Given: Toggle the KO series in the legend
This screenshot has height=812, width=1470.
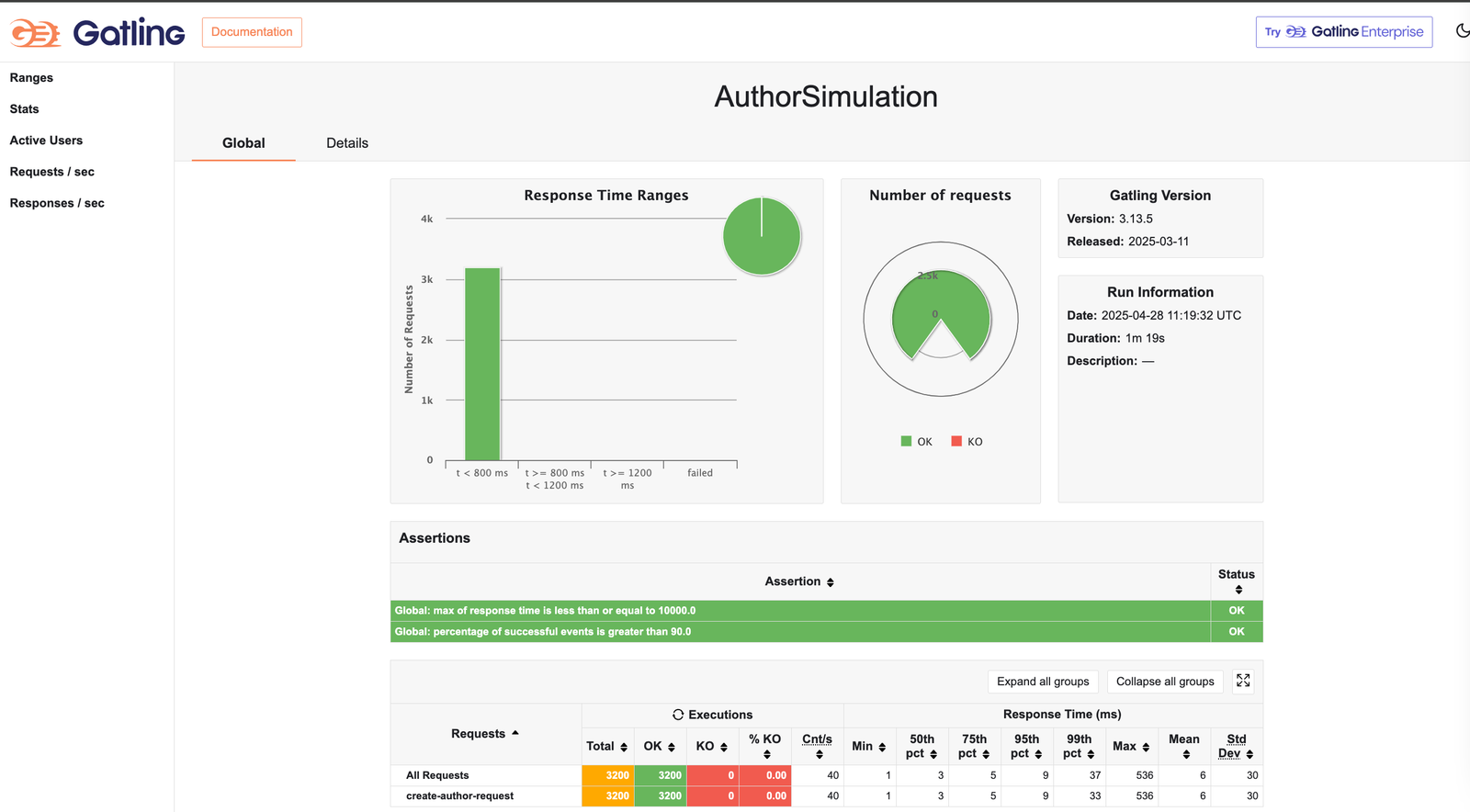Looking at the screenshot, I should (967, 442).
